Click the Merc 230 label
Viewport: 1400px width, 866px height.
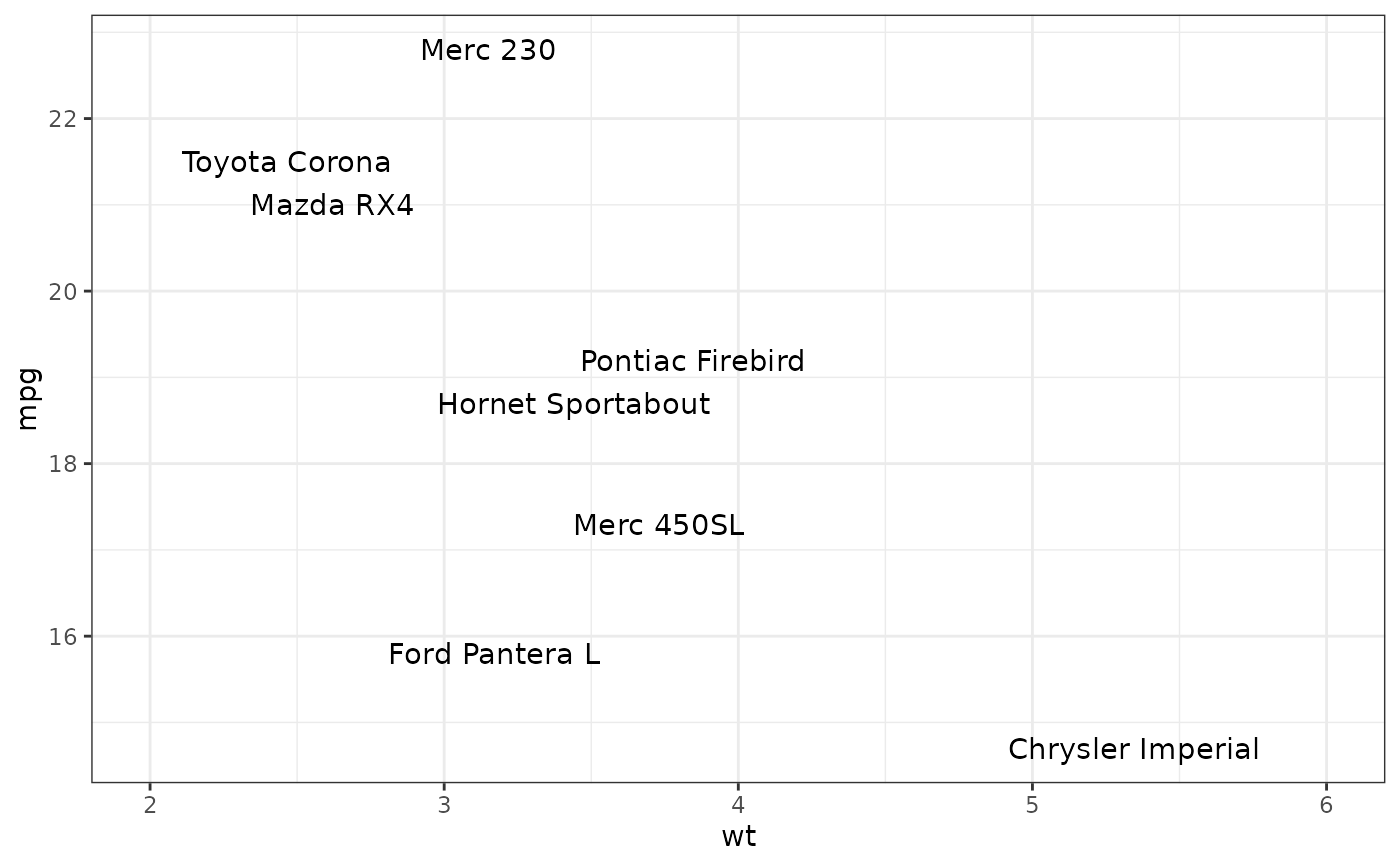[488, 50]
